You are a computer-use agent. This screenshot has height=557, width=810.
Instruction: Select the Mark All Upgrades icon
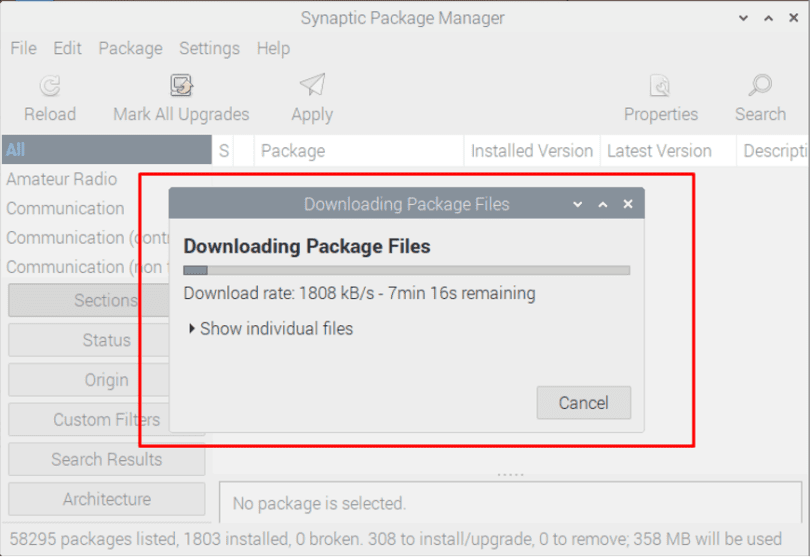pos(181,86)
